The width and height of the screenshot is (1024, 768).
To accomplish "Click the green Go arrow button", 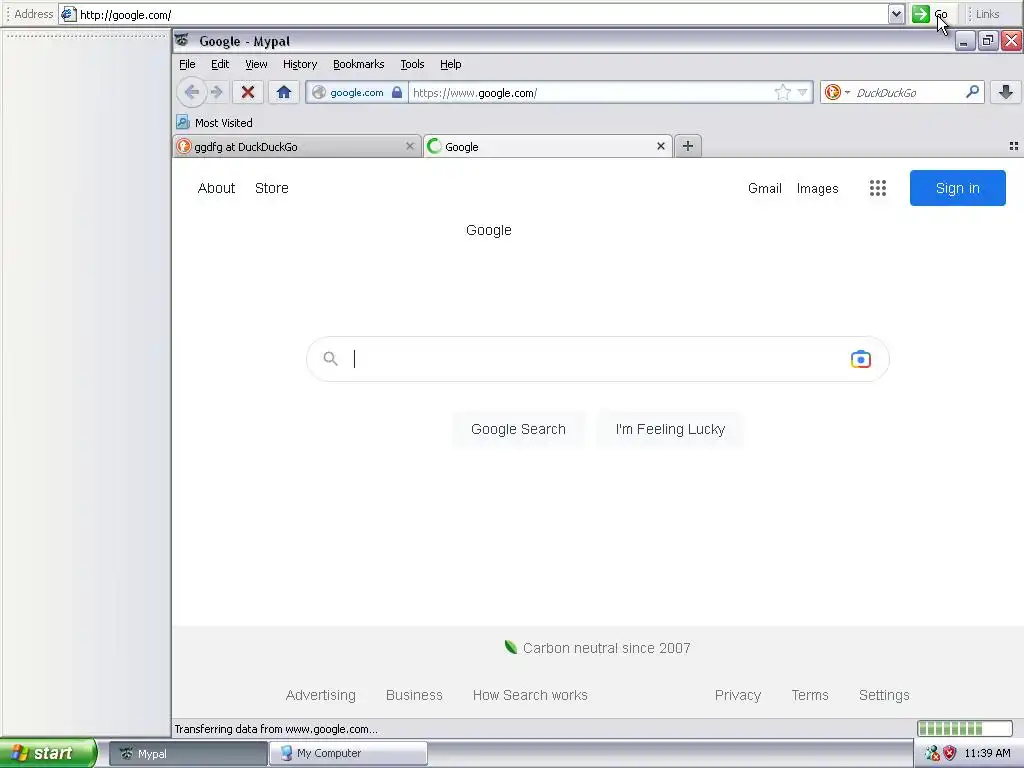I will tap(921, 14).
